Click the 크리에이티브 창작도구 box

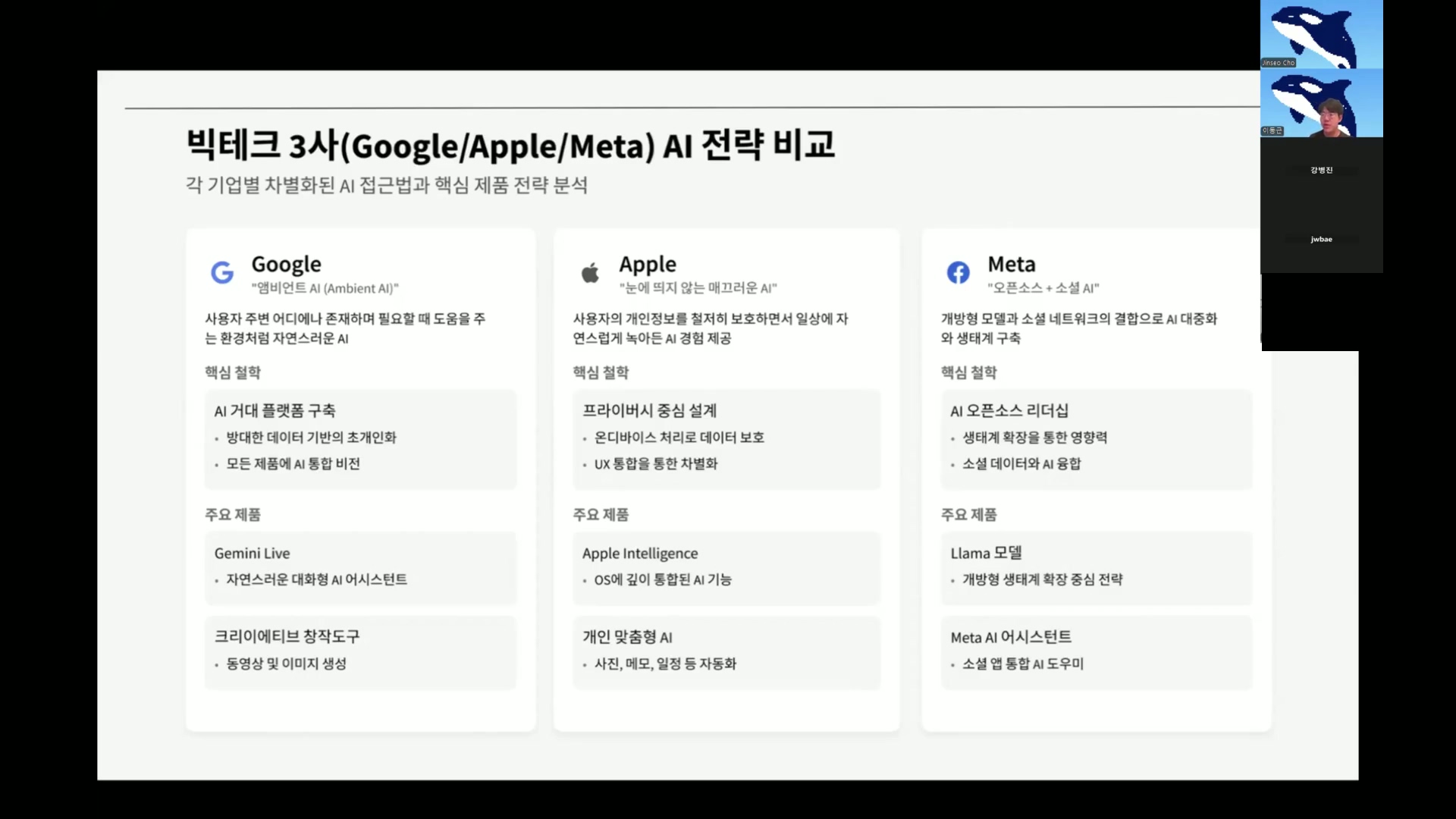coord(360,651)
